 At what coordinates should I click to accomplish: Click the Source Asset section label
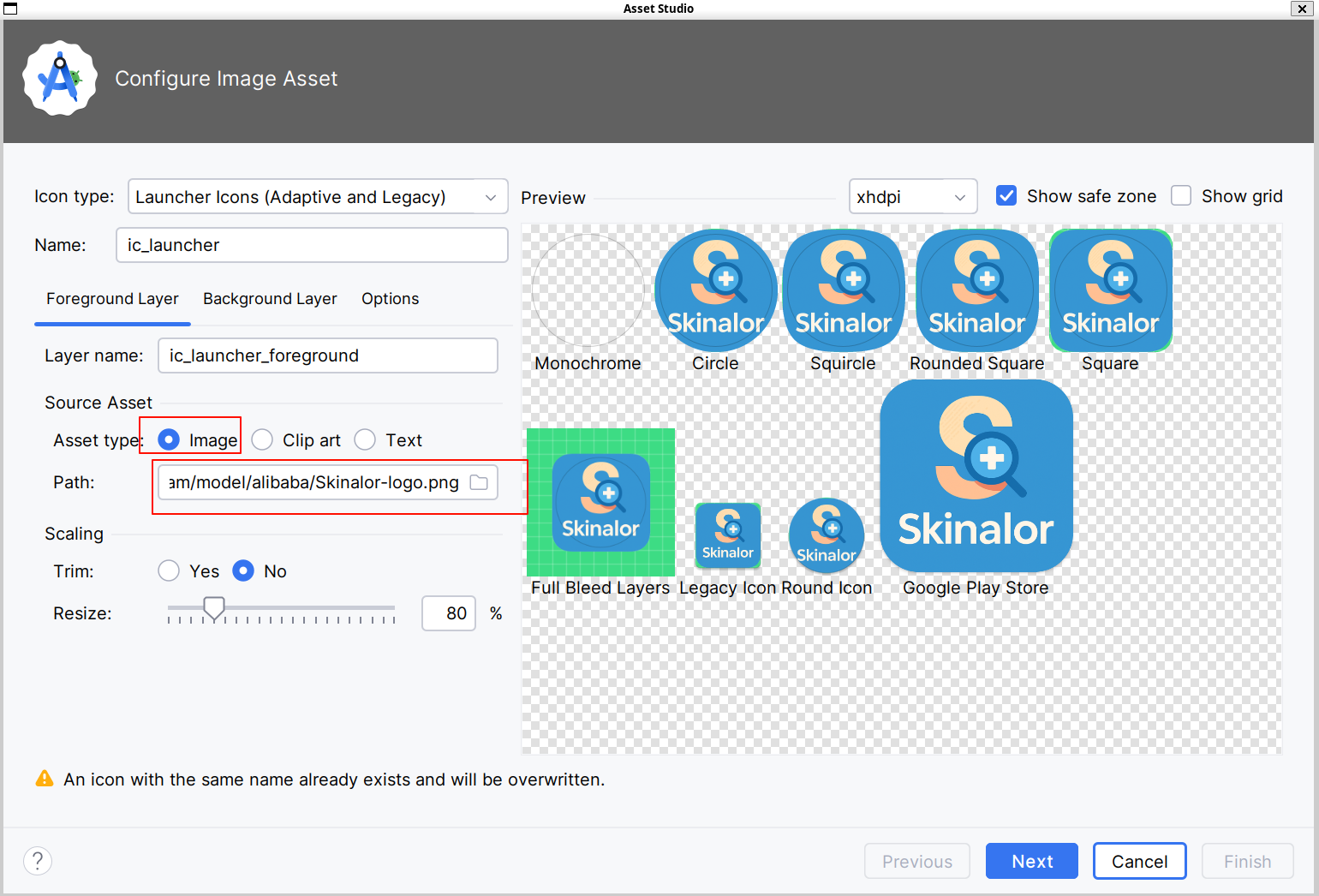point(98,403)
